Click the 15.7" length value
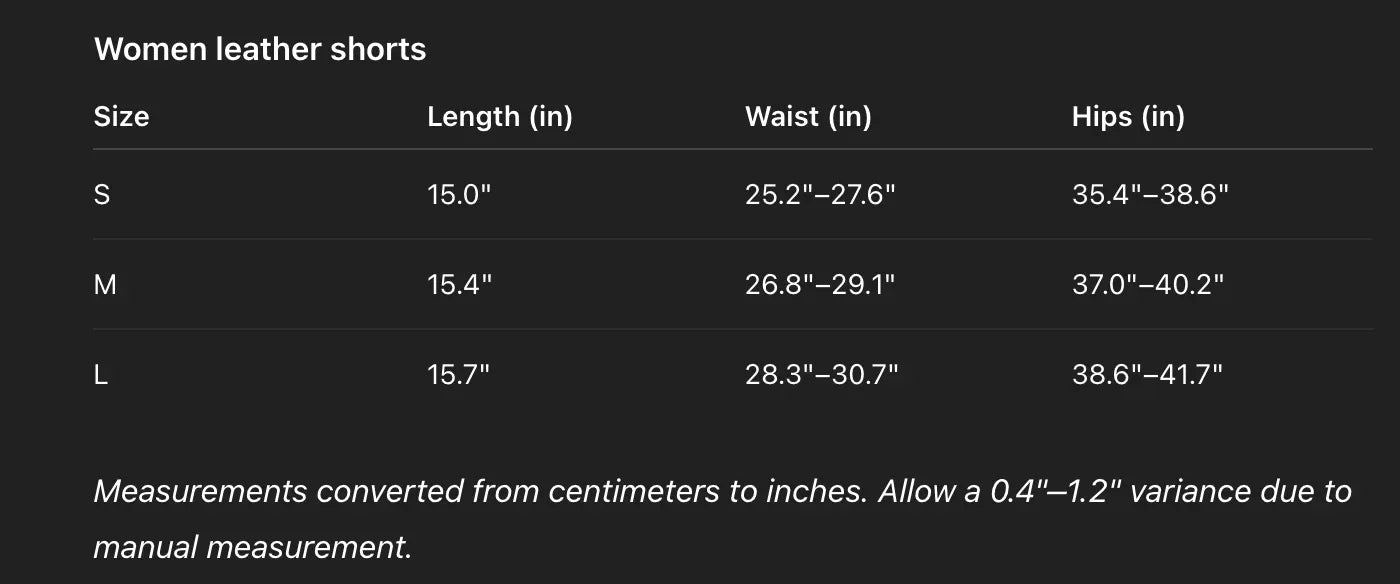This screenshot has width=1400, height=584. click(x=458, y=375)
